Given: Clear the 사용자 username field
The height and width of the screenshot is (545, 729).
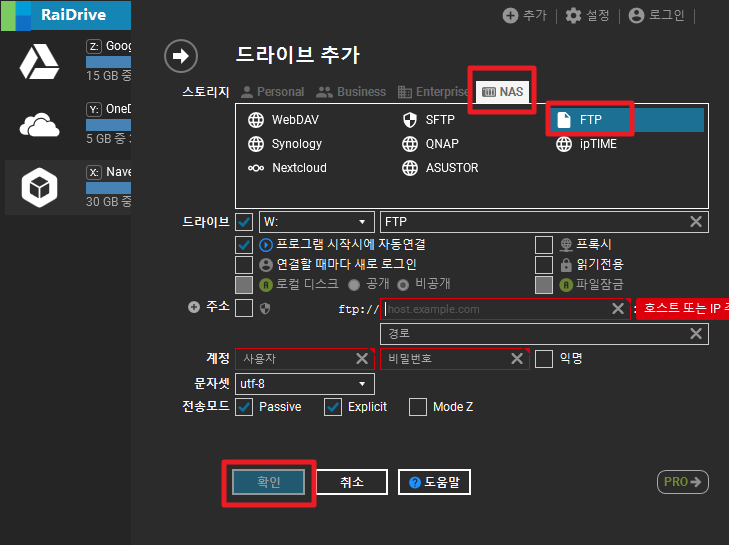Looking at the screenshot, I should [362, 359].
